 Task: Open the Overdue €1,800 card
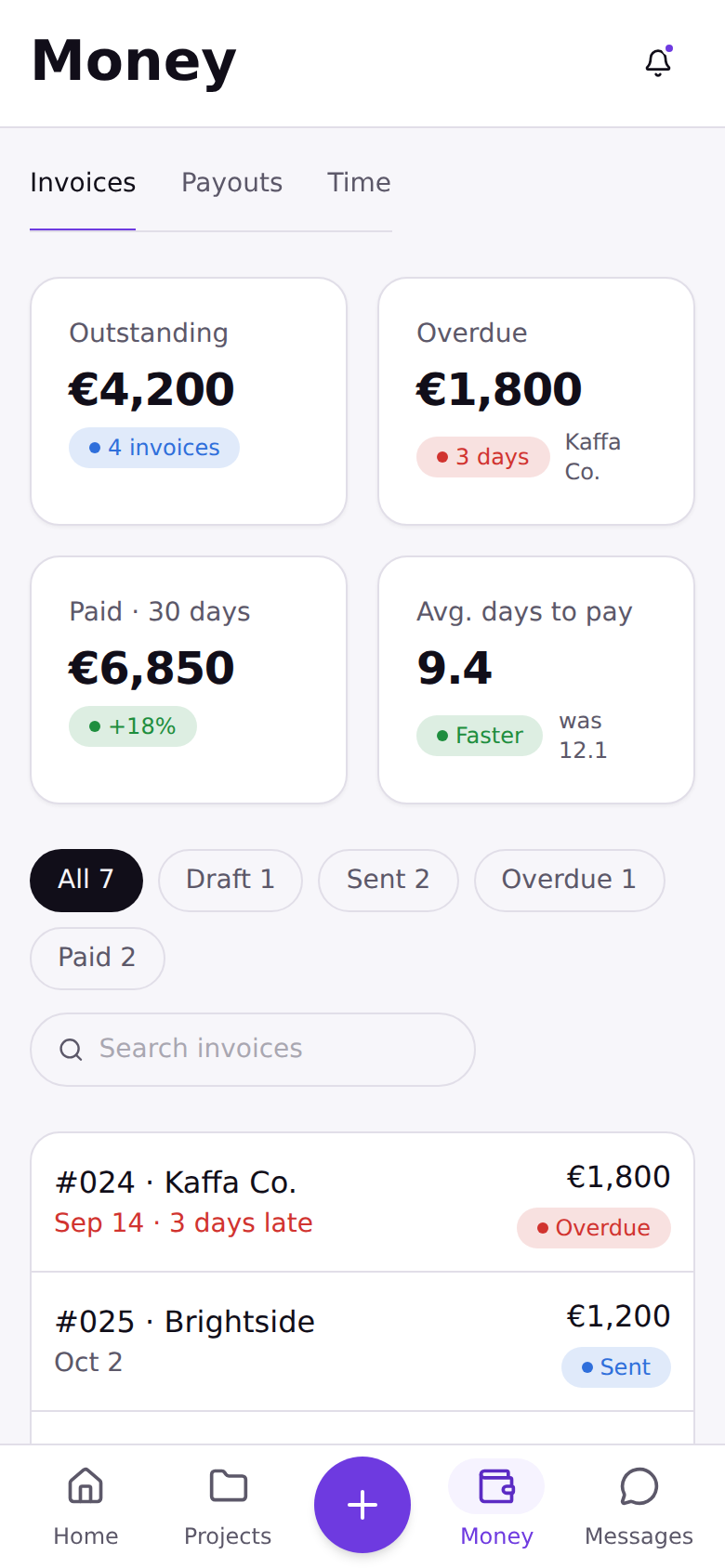click(536, 401)
